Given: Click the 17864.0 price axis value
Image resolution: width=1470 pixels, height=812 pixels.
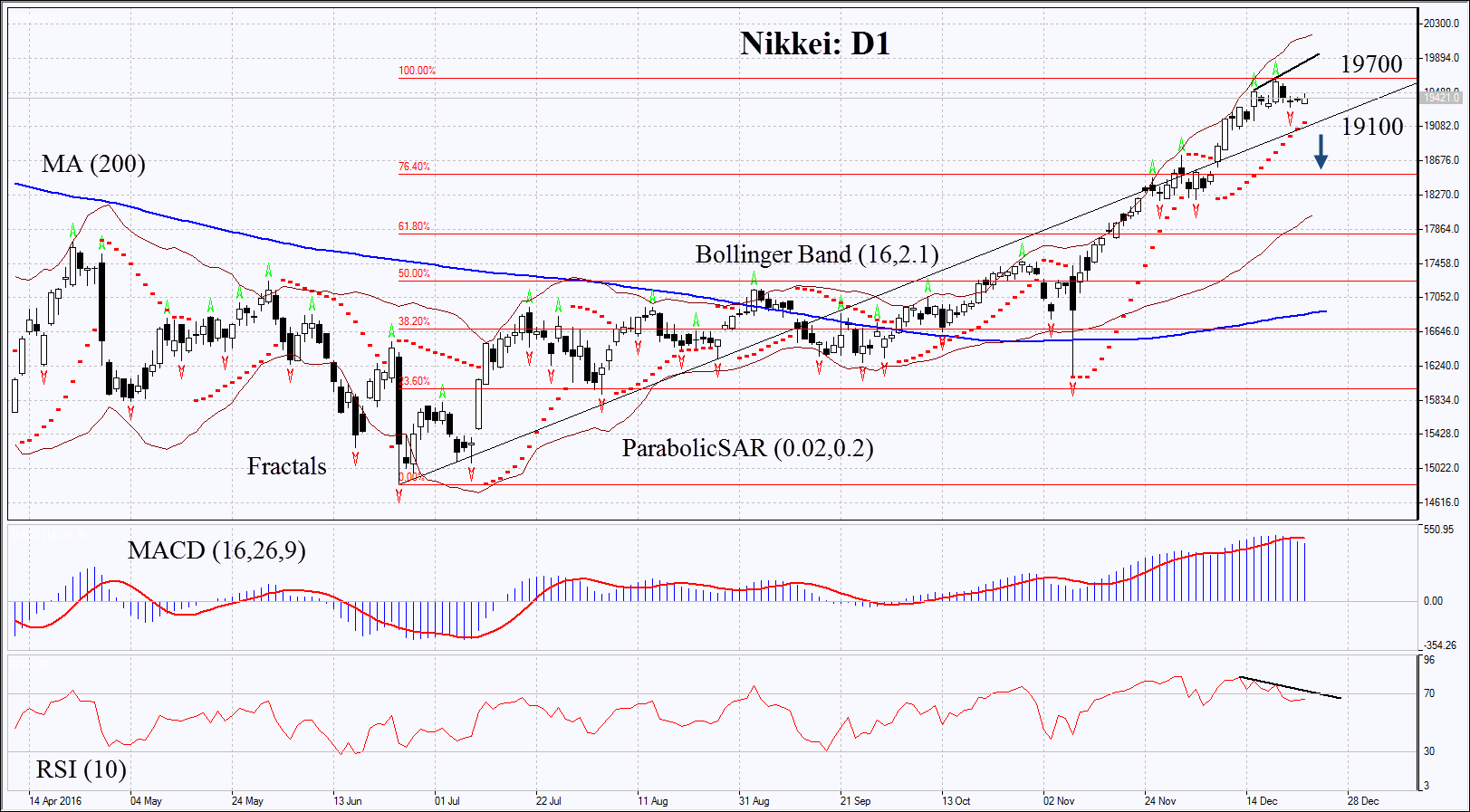Looking at the screenshot, I should 1441,229.
